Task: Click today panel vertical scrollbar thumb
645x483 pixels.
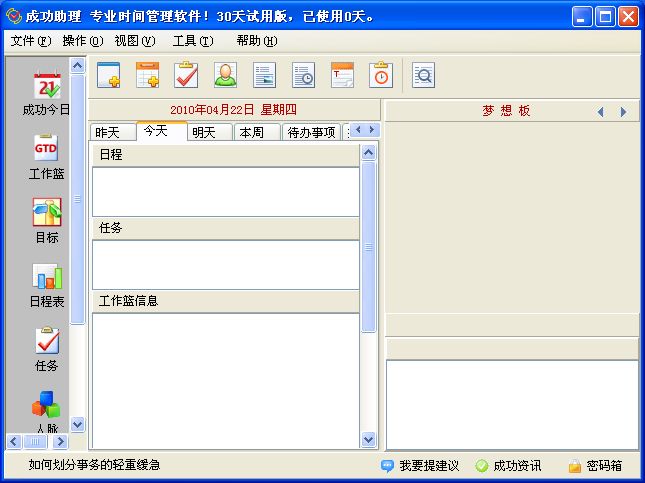Action: [369, 247]
